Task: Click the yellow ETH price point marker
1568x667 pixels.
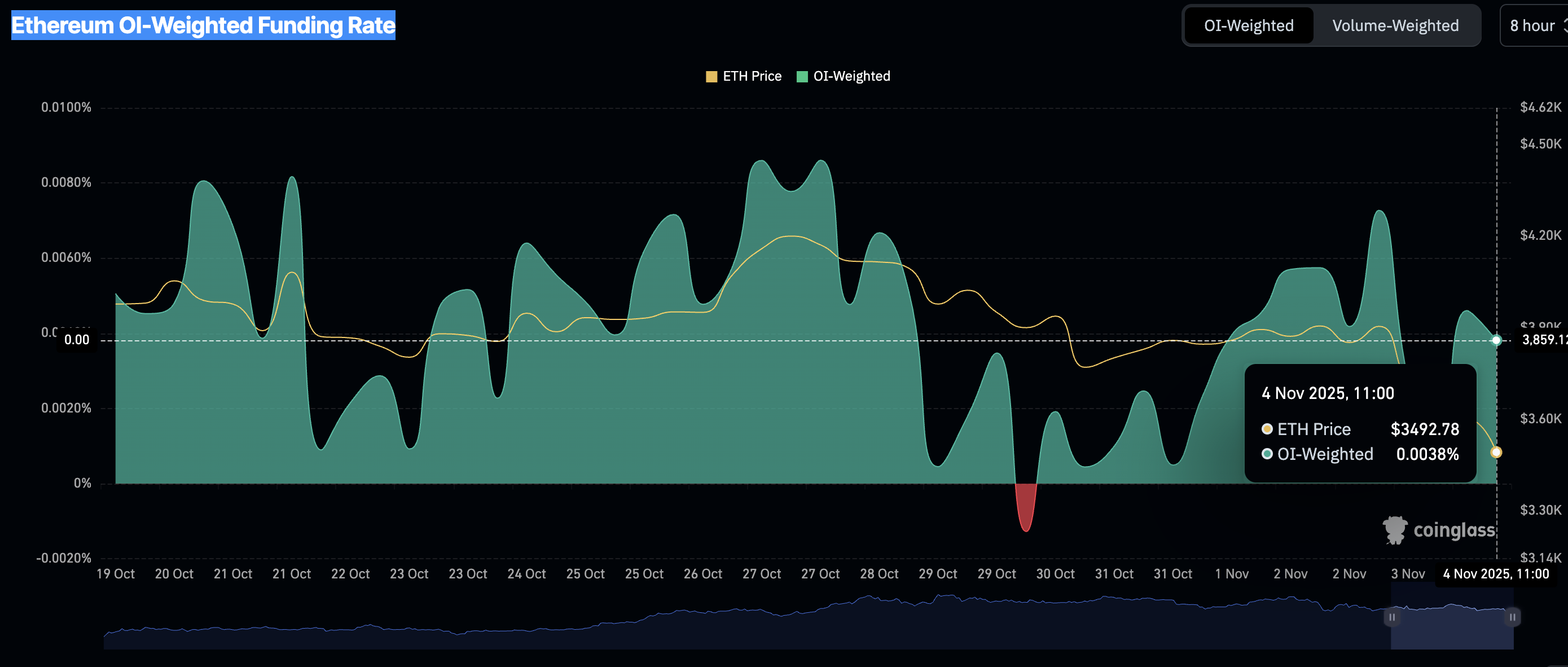Action: [x=1496, y=452]
